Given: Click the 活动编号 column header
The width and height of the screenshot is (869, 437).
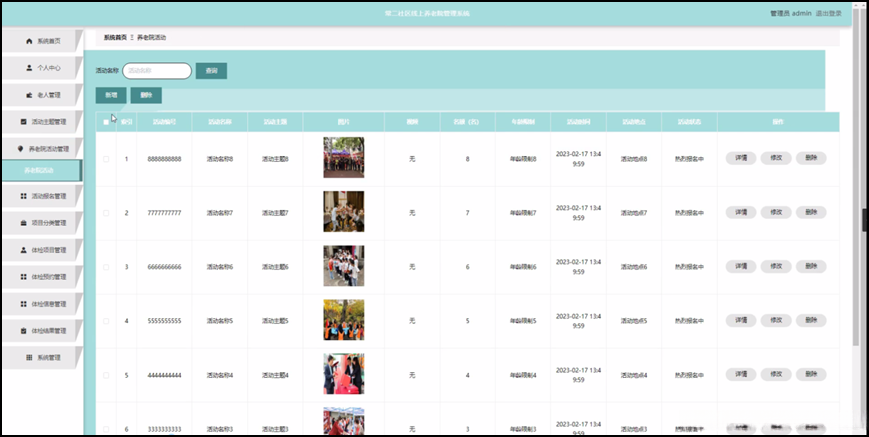Looking at the screenshot, I should click(x=164, y=122).
